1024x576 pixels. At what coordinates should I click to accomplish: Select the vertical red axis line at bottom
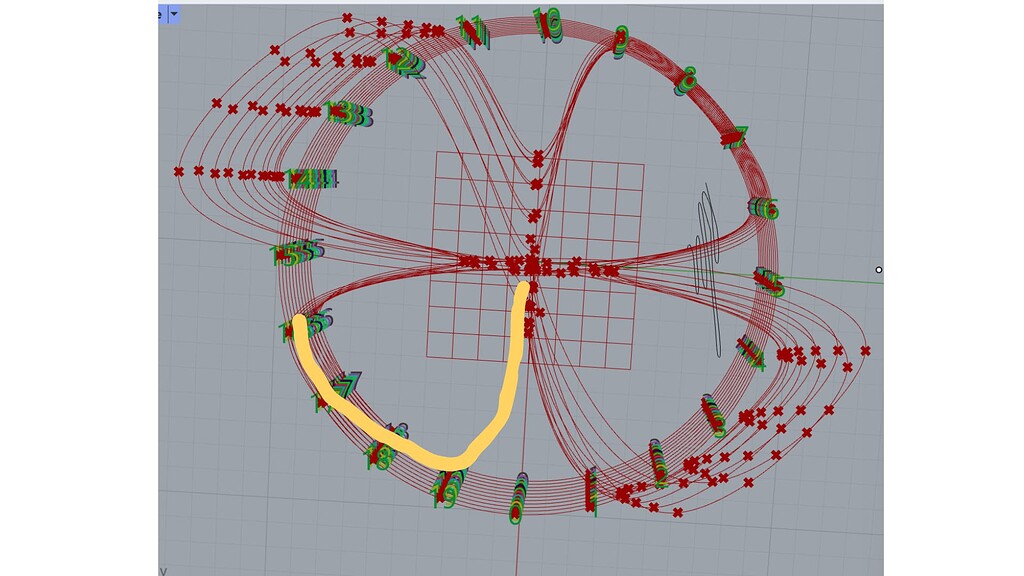[x=516, y=550]
